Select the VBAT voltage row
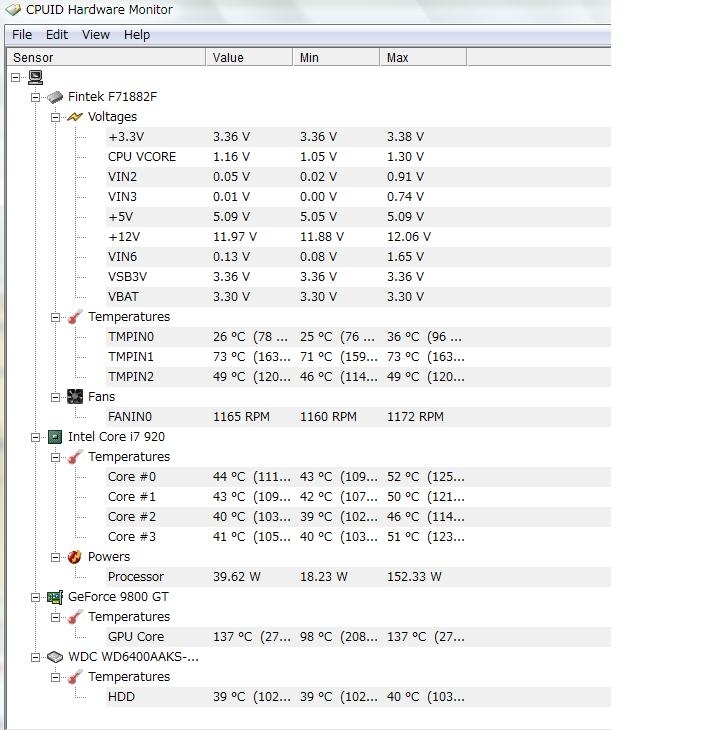Image resolution: width=720 pixels, height=730 pixels. (358, 297)
